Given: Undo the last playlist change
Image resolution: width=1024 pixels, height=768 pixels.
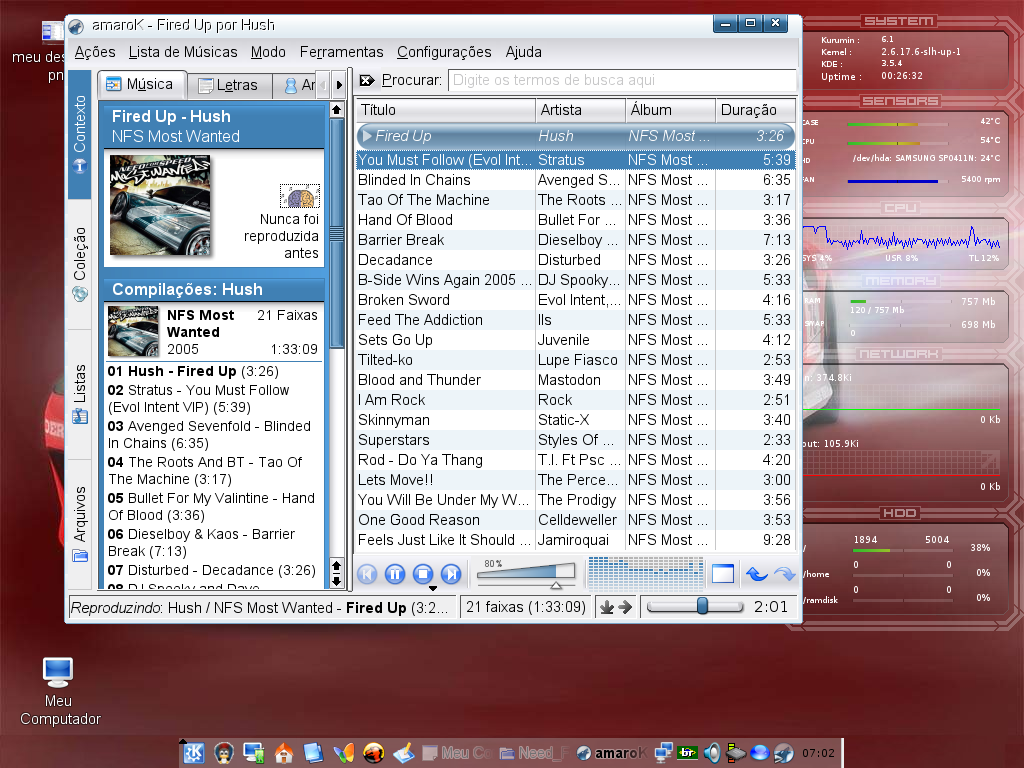Looking at the screenshot, I should point(756,574).
